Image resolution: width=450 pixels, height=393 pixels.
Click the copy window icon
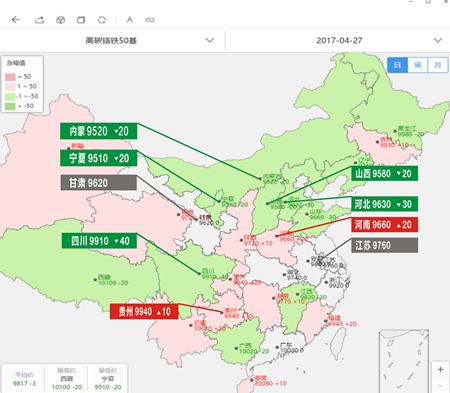[81, 20]
